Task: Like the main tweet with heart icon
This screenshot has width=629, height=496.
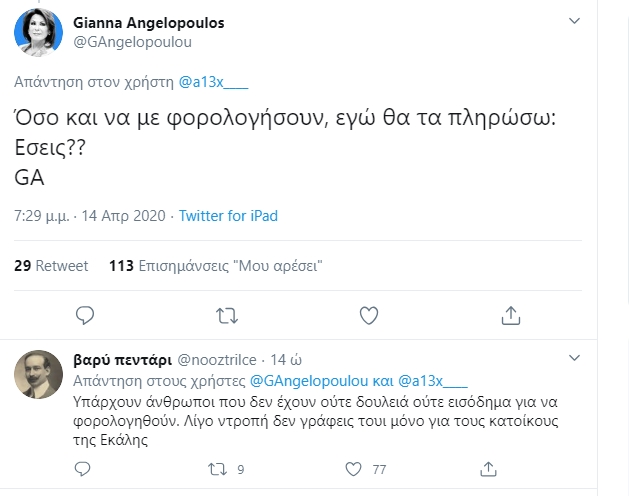Action: (369, 315)
